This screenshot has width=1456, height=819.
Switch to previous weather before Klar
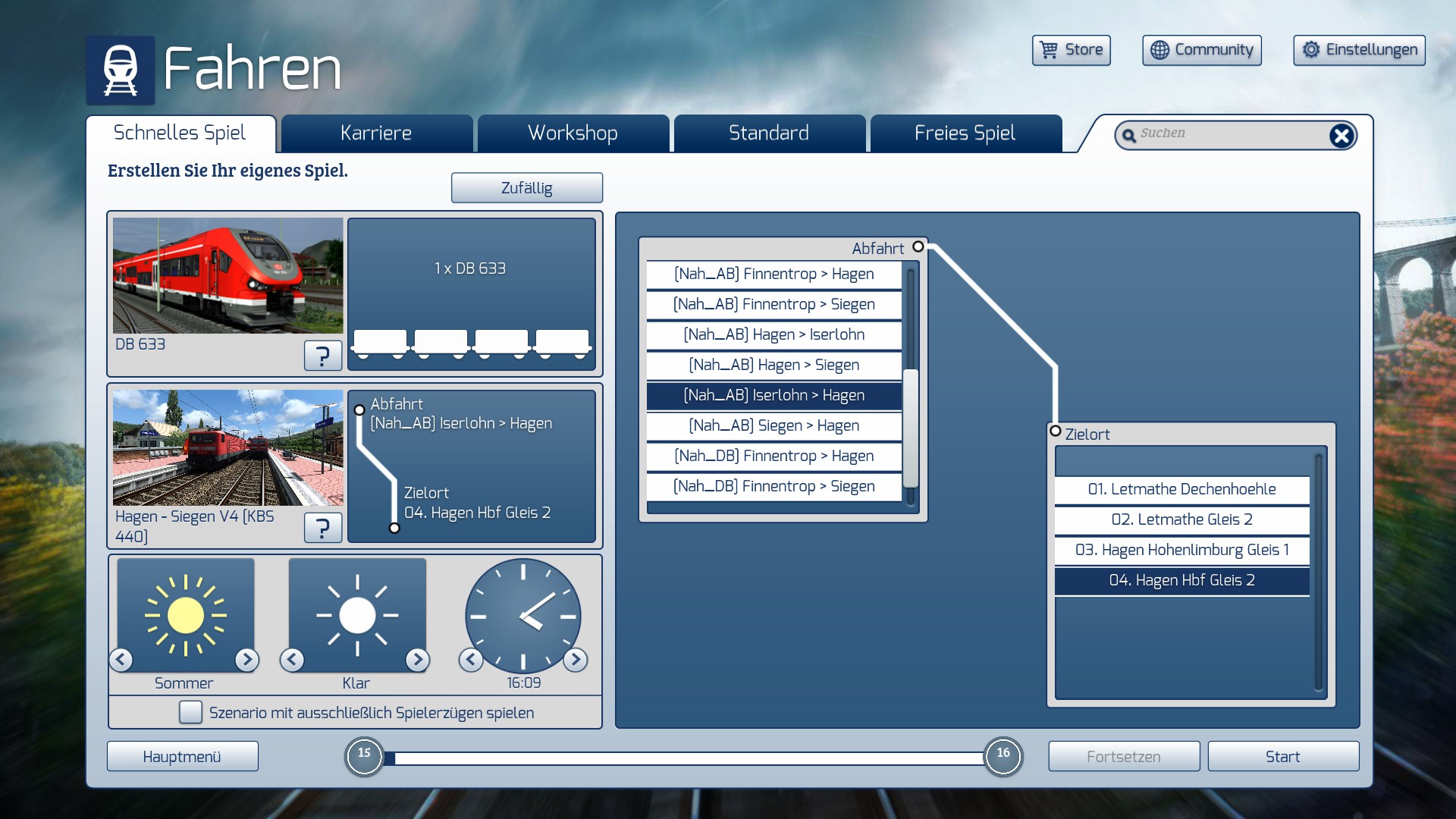(x=293, y=660)
